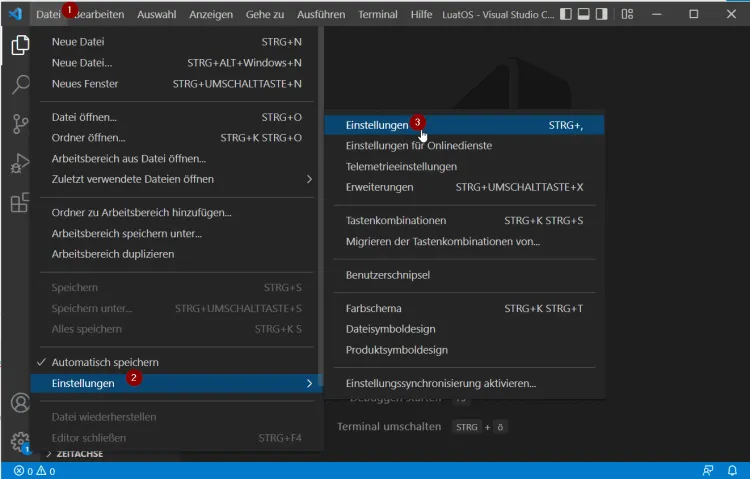Image resolution: width=750 pixels, height=479 pixels.
Task: Choose Dateisymboldesign
Action: click(464, 329)
